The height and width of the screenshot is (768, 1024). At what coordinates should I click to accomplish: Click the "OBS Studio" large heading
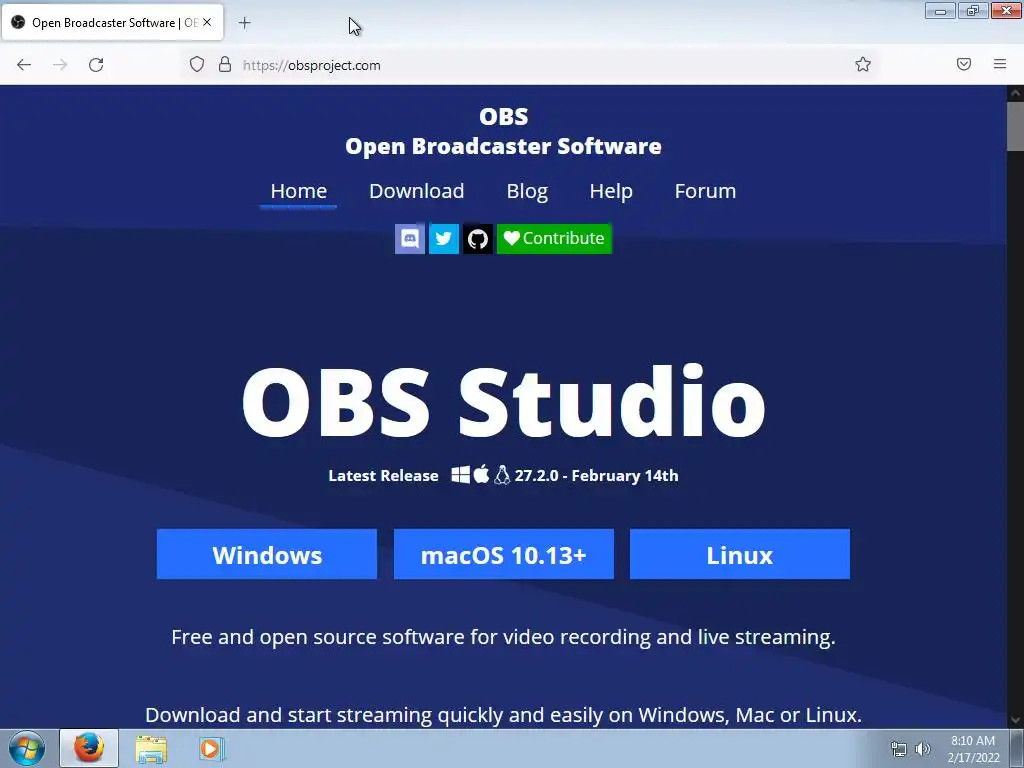pos(504,402)
